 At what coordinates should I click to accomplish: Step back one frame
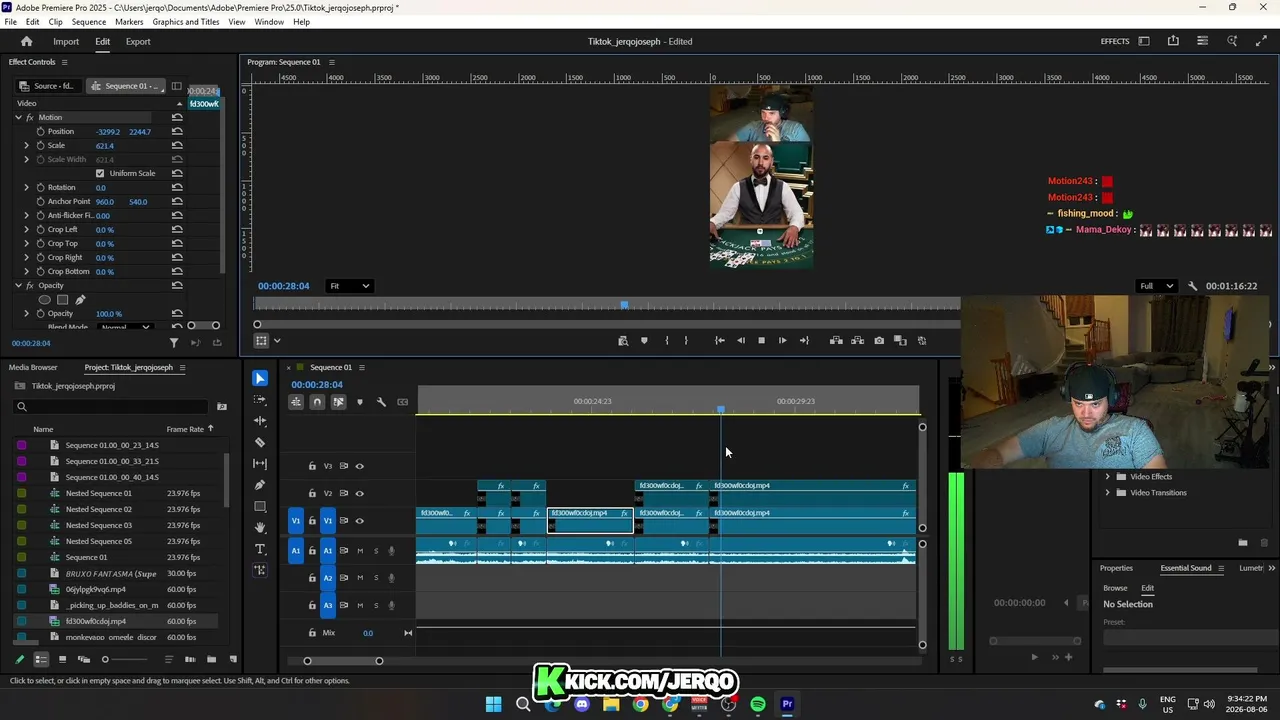(x=741, y=341)
